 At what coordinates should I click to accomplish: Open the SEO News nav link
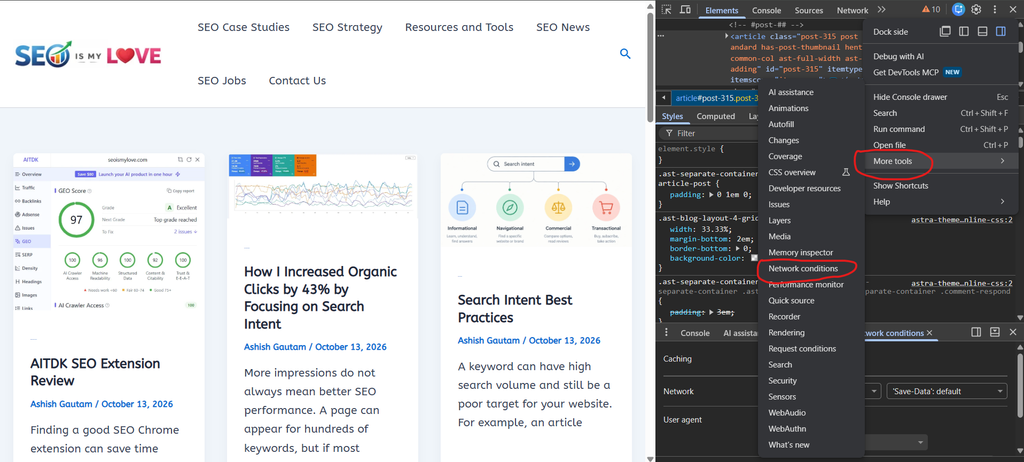[563, 27]
